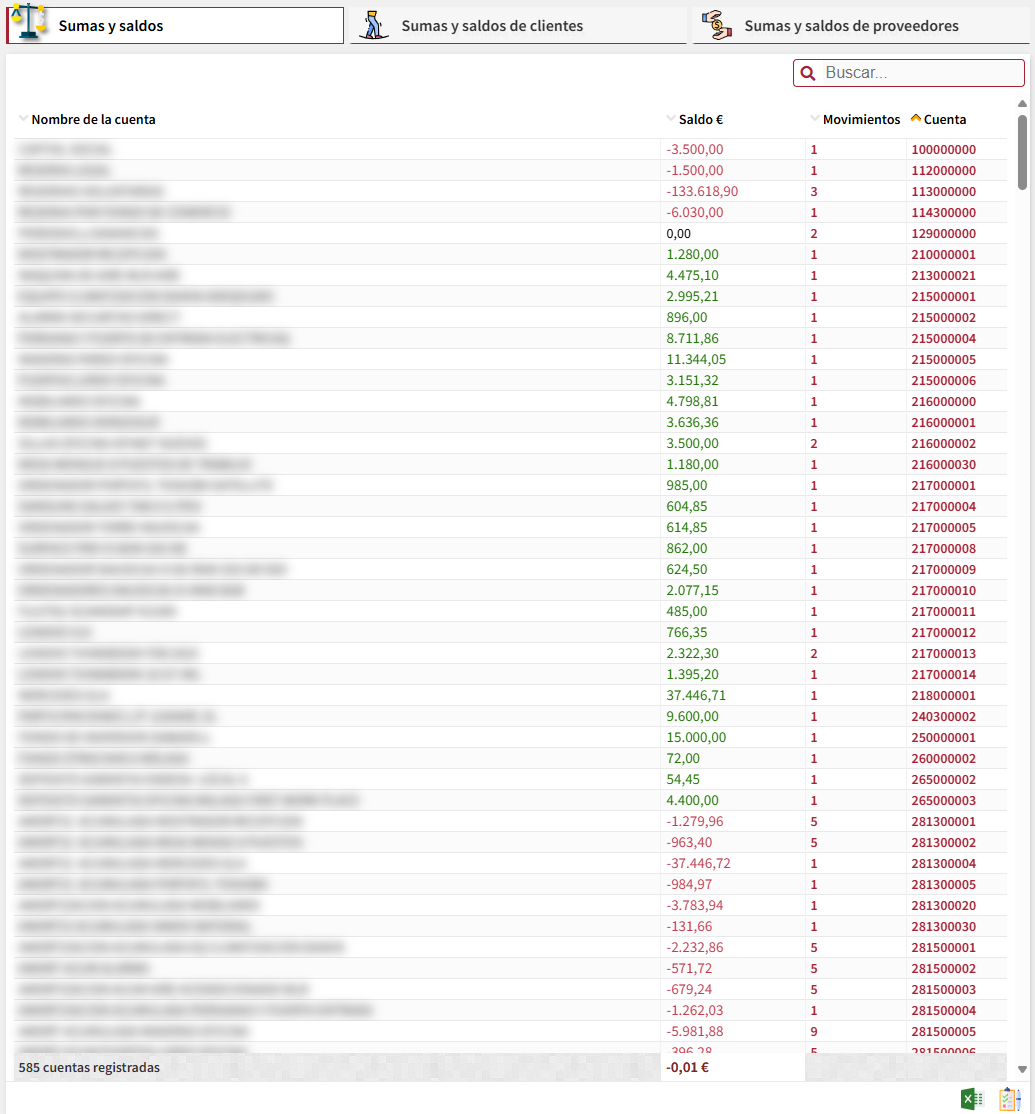
Task: Open the clipboard checklist icon
Action: [1008, 1099]
